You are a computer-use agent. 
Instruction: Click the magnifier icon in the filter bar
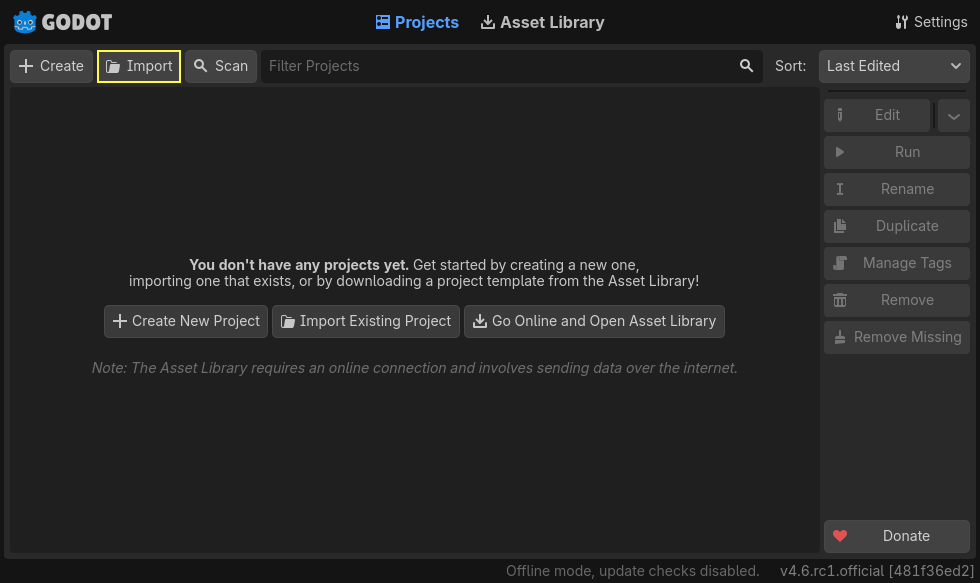(746, 65)
